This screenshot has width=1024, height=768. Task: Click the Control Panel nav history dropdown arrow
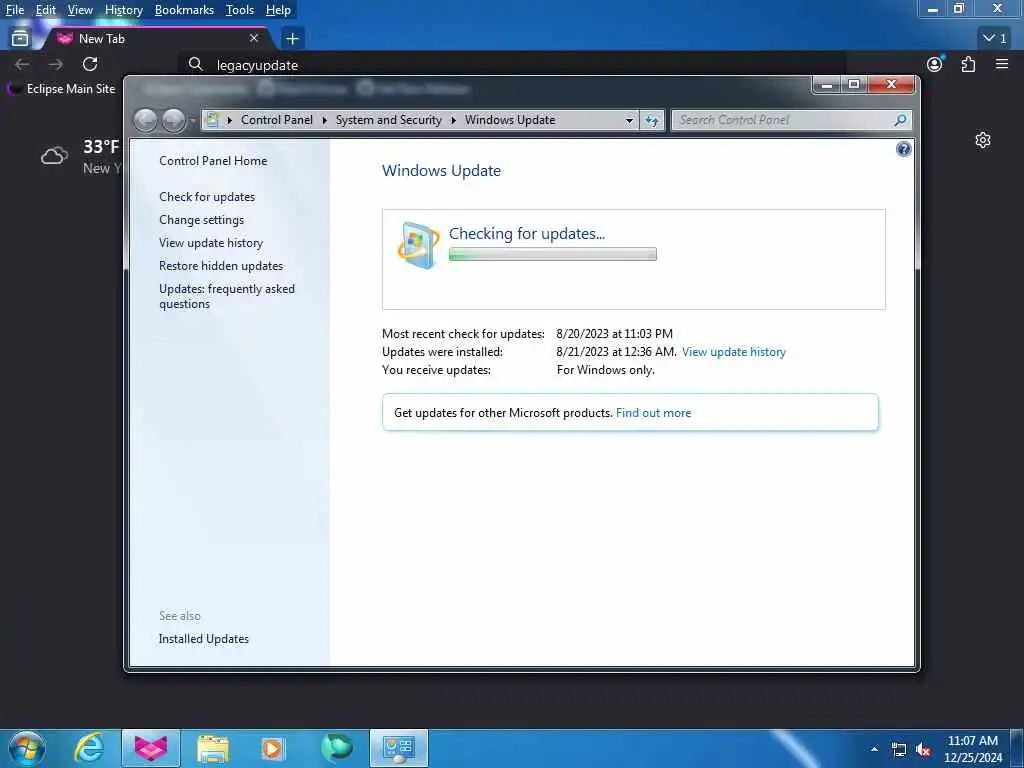tap(192, 121)
